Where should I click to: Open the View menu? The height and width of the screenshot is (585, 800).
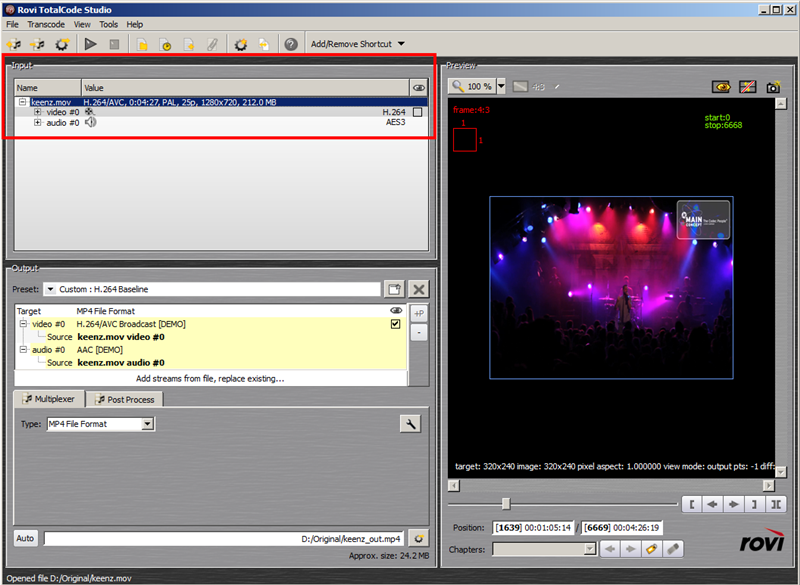[x=82, y=24]
